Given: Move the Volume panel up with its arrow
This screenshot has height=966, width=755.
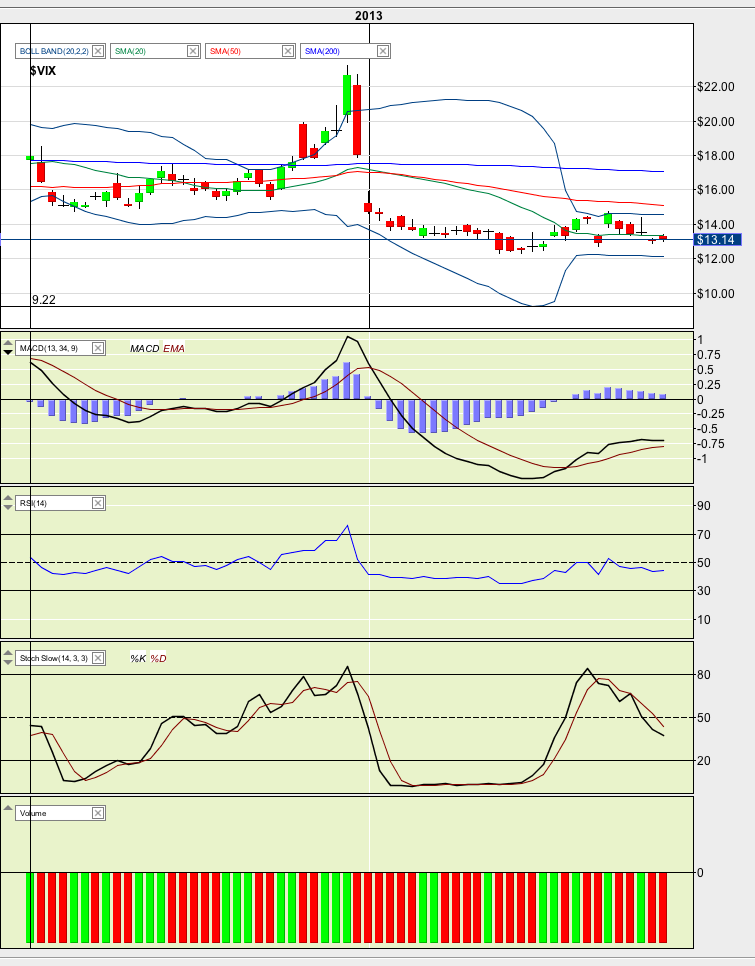Looking at the screenshot, I should point(8,809).
